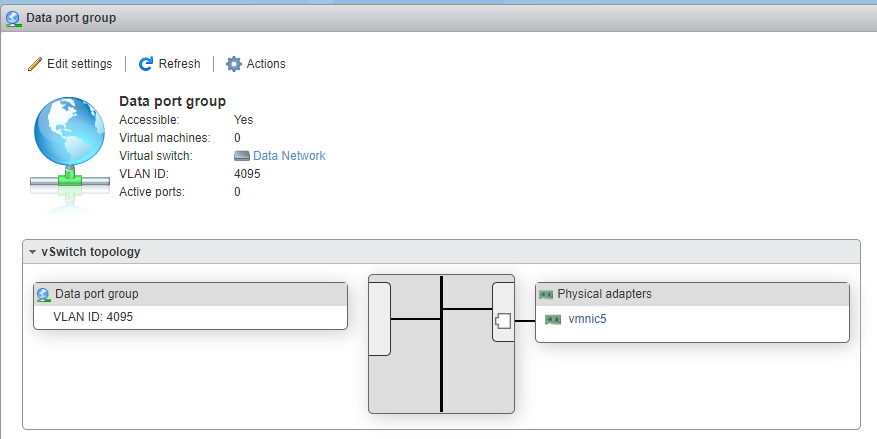This screenshot has height=439, width=877.
Task: Click the port group icon in title bar
Action: click(13, 17)
